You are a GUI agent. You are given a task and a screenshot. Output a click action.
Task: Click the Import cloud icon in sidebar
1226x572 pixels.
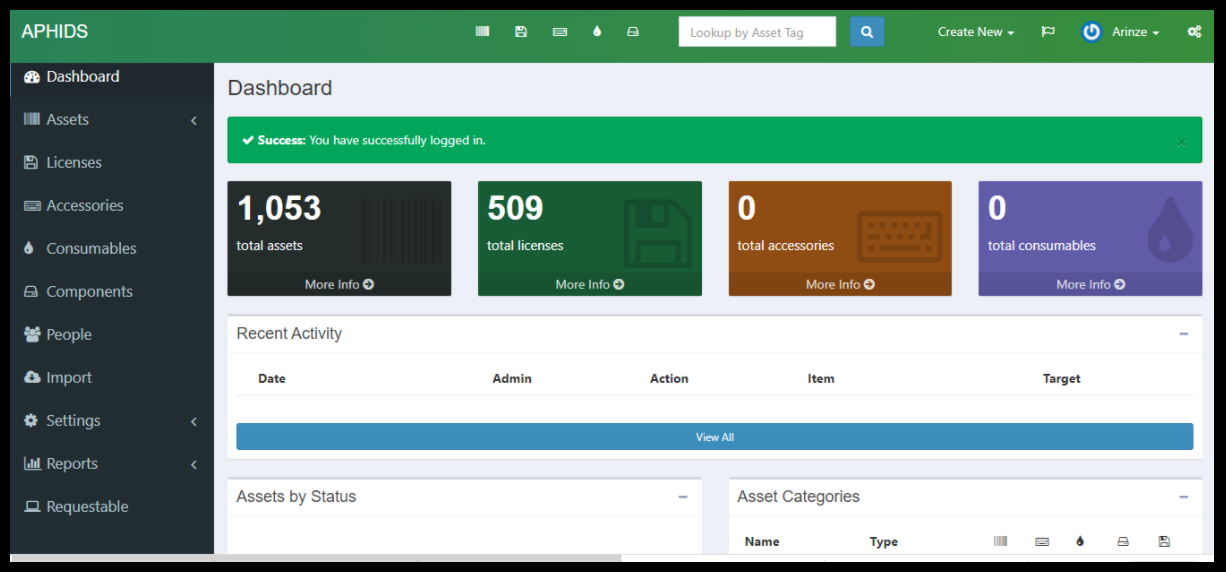tap(32, 377)
